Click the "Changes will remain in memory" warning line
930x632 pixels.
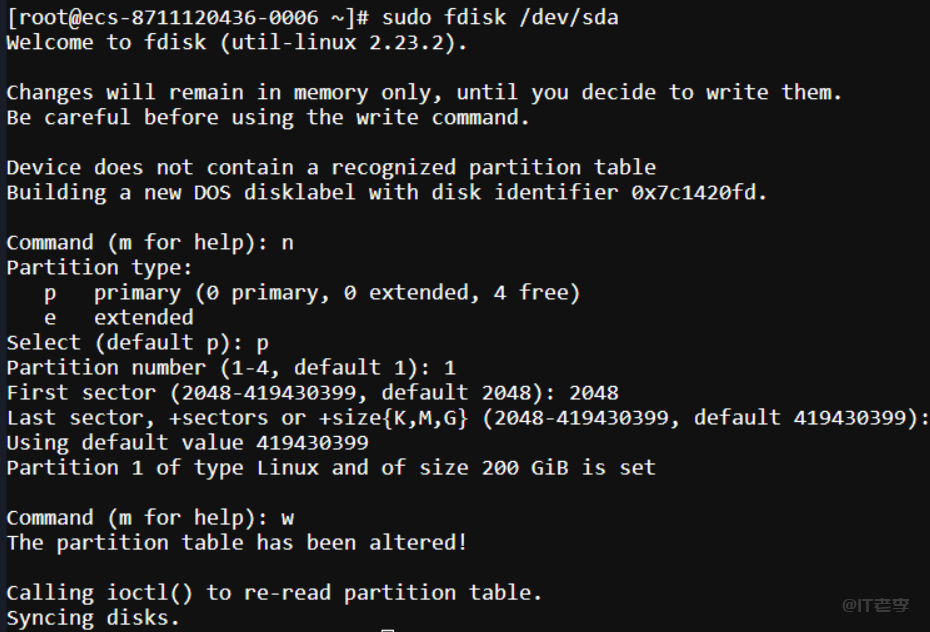tap(424, 92)
